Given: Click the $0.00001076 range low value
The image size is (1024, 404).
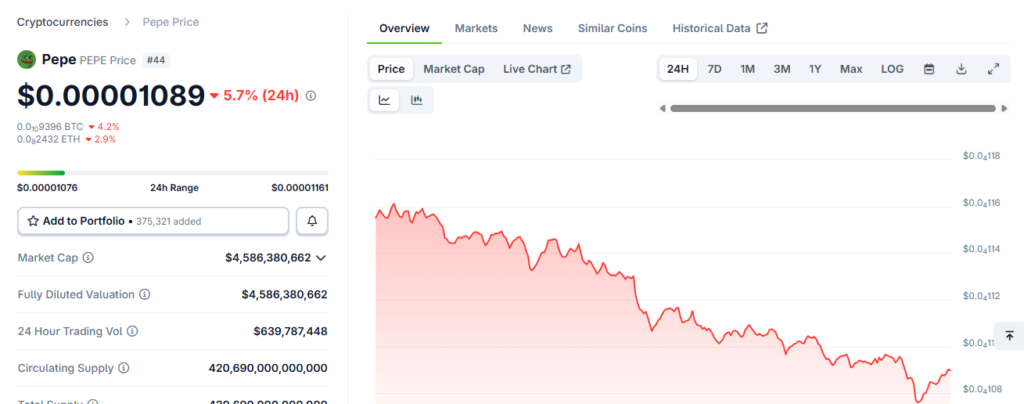Looking at the screenshot, I should [48, 188].
